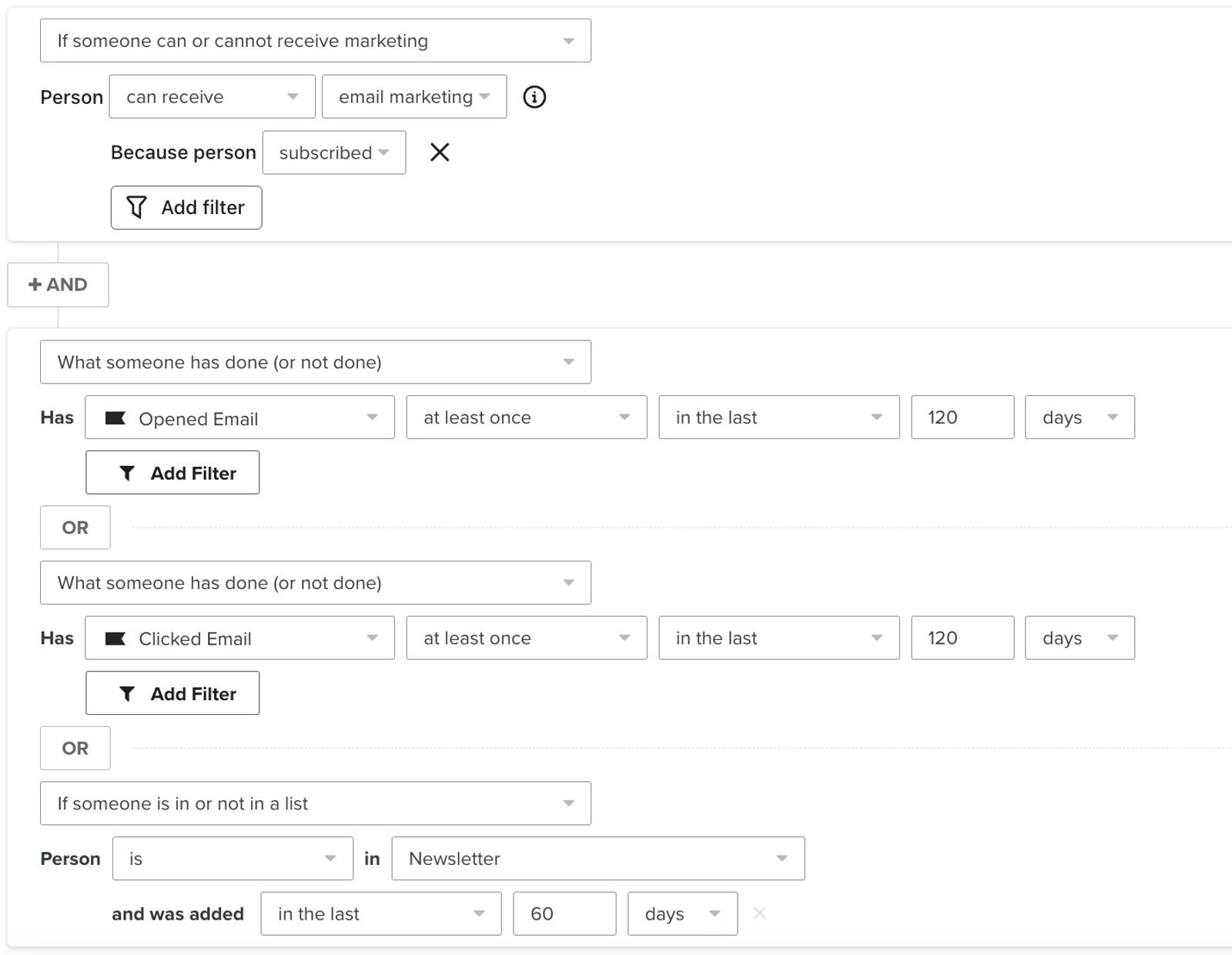Open 'in the last' dropdown beside 'and was added'
The image size is (1232, 955).
381,913
